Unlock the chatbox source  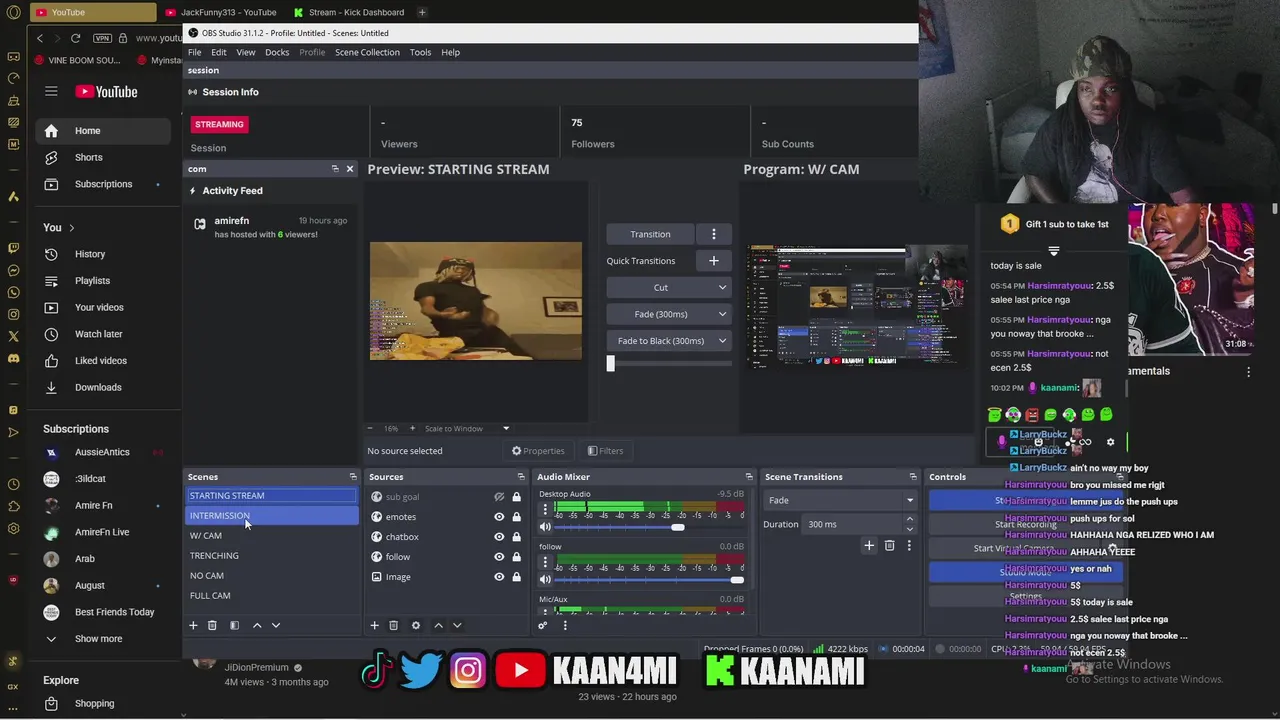click(516, 537)
